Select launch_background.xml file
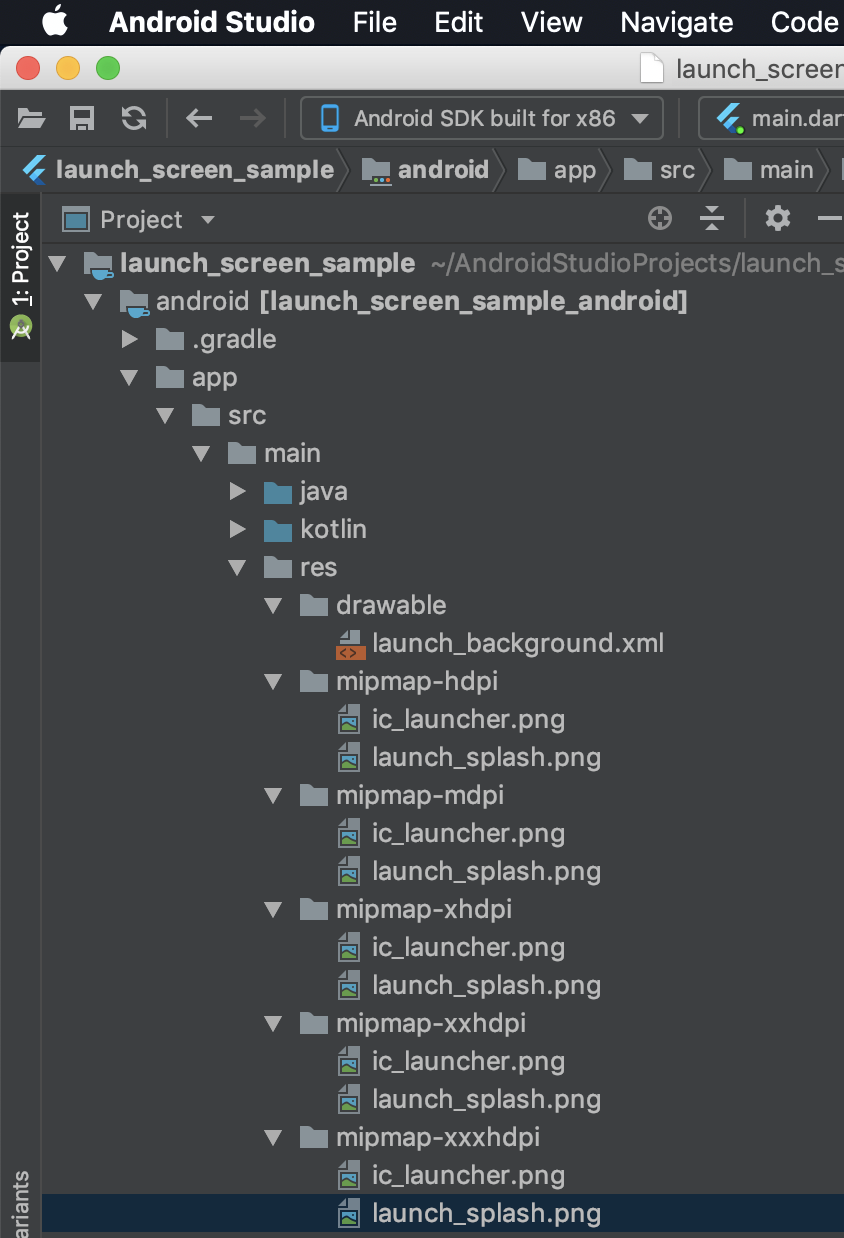The height and width of the screenshot is (1238, 844). 517,643
